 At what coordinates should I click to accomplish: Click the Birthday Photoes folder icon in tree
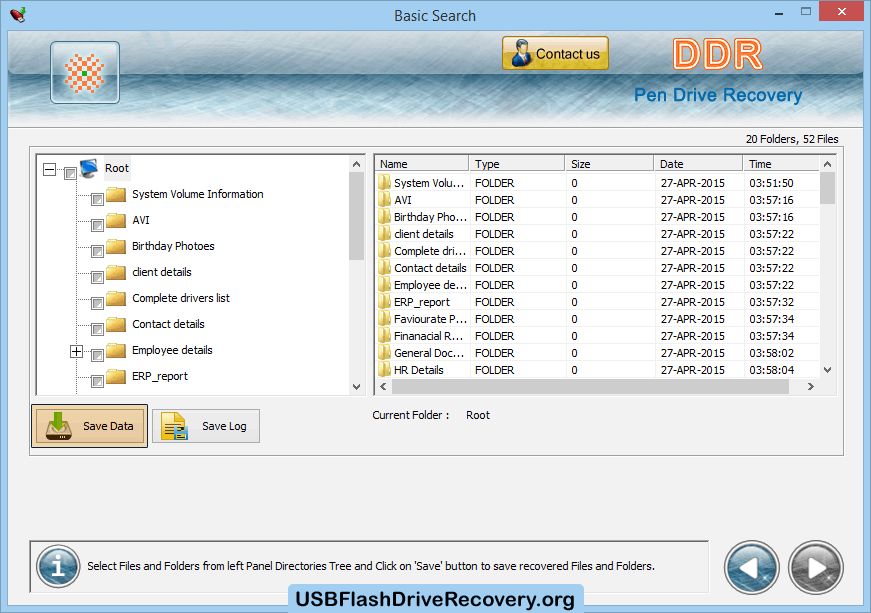tap(116, 246)
